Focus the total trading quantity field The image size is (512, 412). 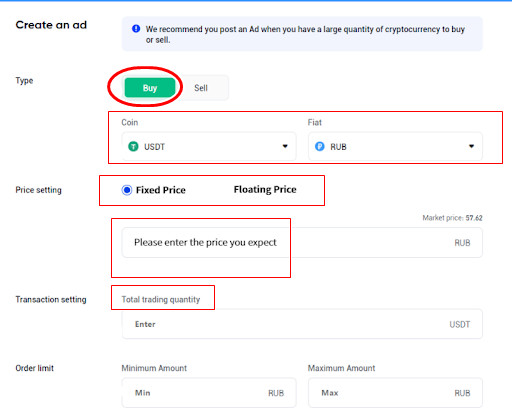point(302,324)
